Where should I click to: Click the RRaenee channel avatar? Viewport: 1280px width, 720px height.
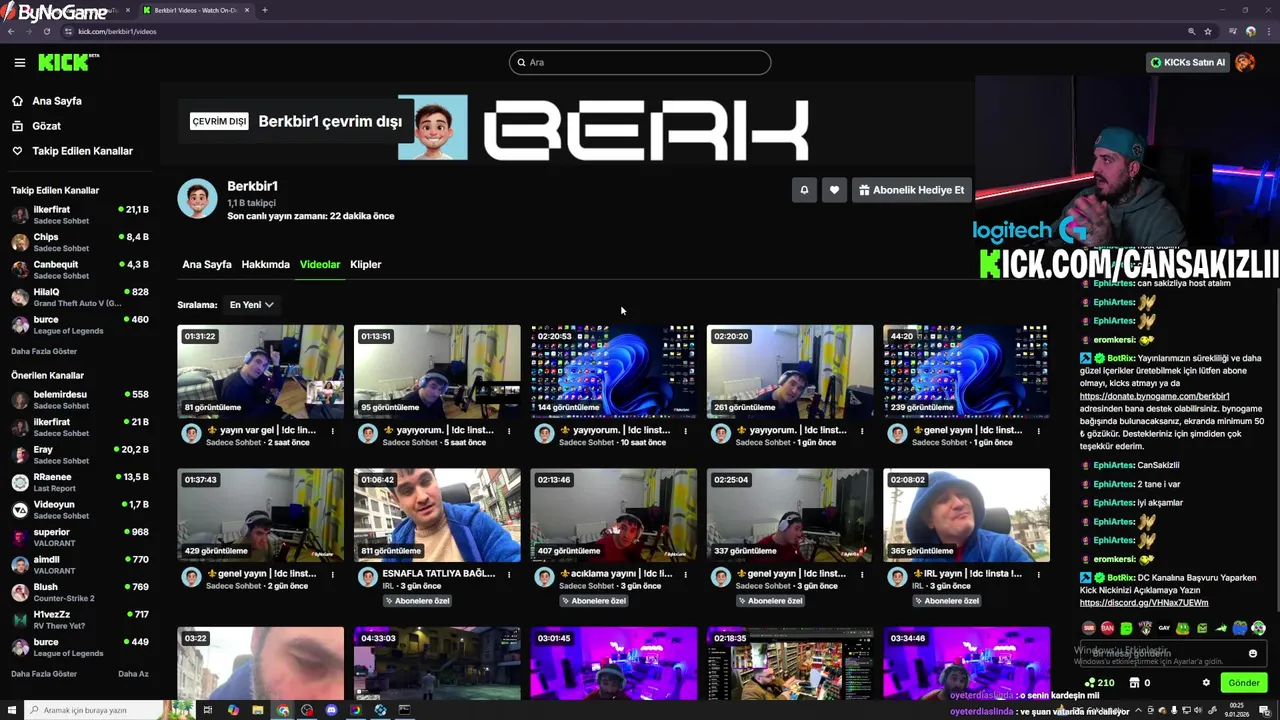point(20,482)
